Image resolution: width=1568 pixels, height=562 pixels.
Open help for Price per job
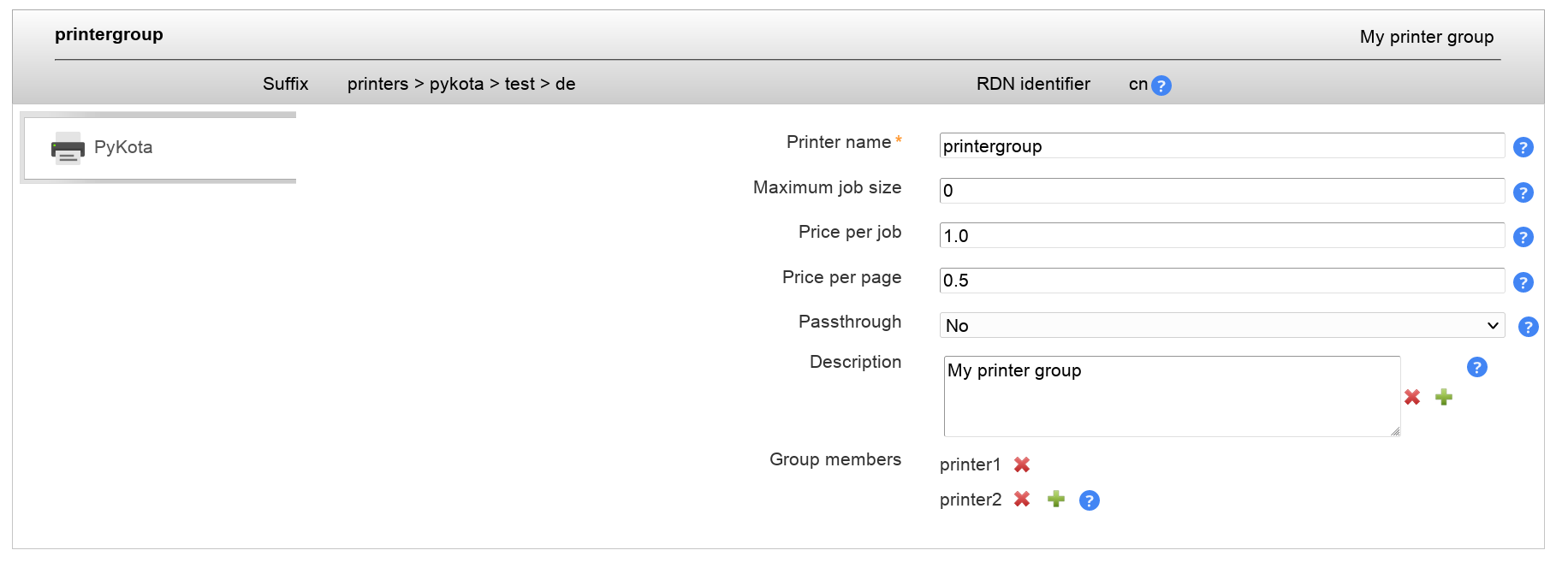click(x=1523, y=237)
